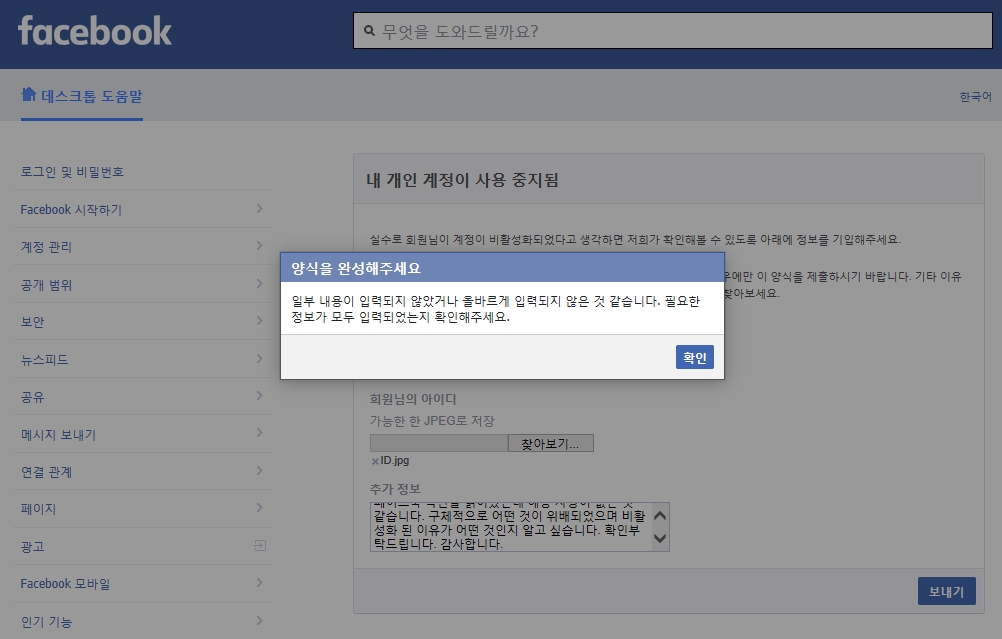Expand the 뉴스피드 chevron

coord(259,358)
